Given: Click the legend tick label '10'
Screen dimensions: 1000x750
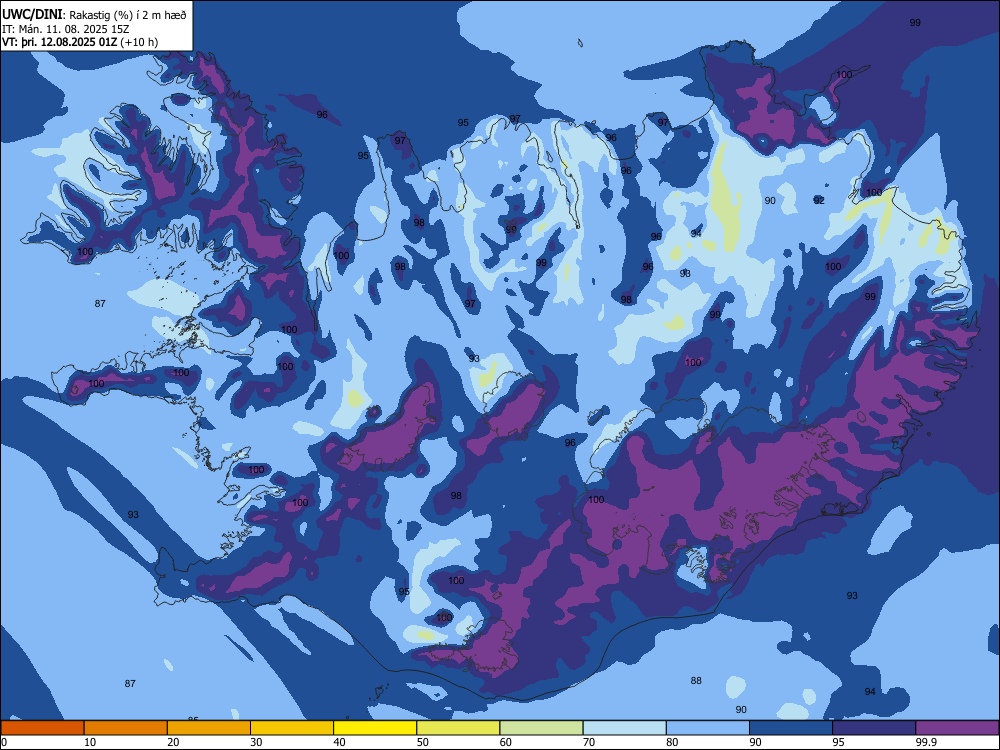Looking at the screenshot, I should 90,742.
